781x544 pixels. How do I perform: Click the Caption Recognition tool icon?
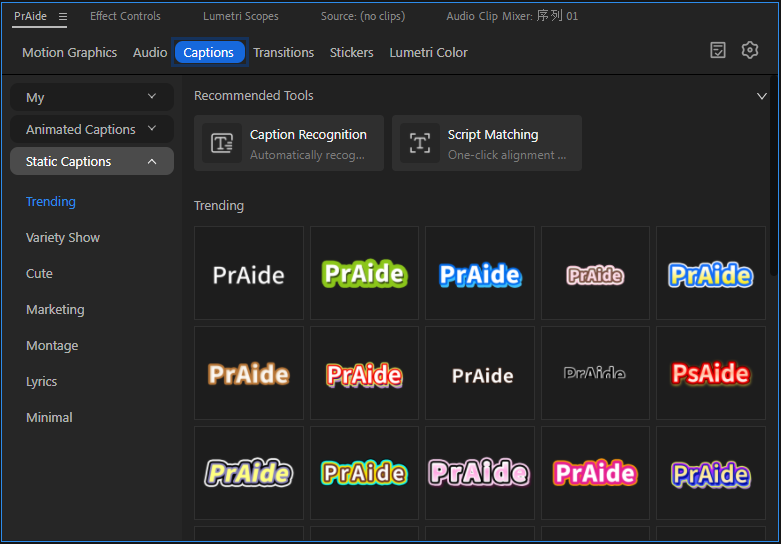[x=222, y=143]
